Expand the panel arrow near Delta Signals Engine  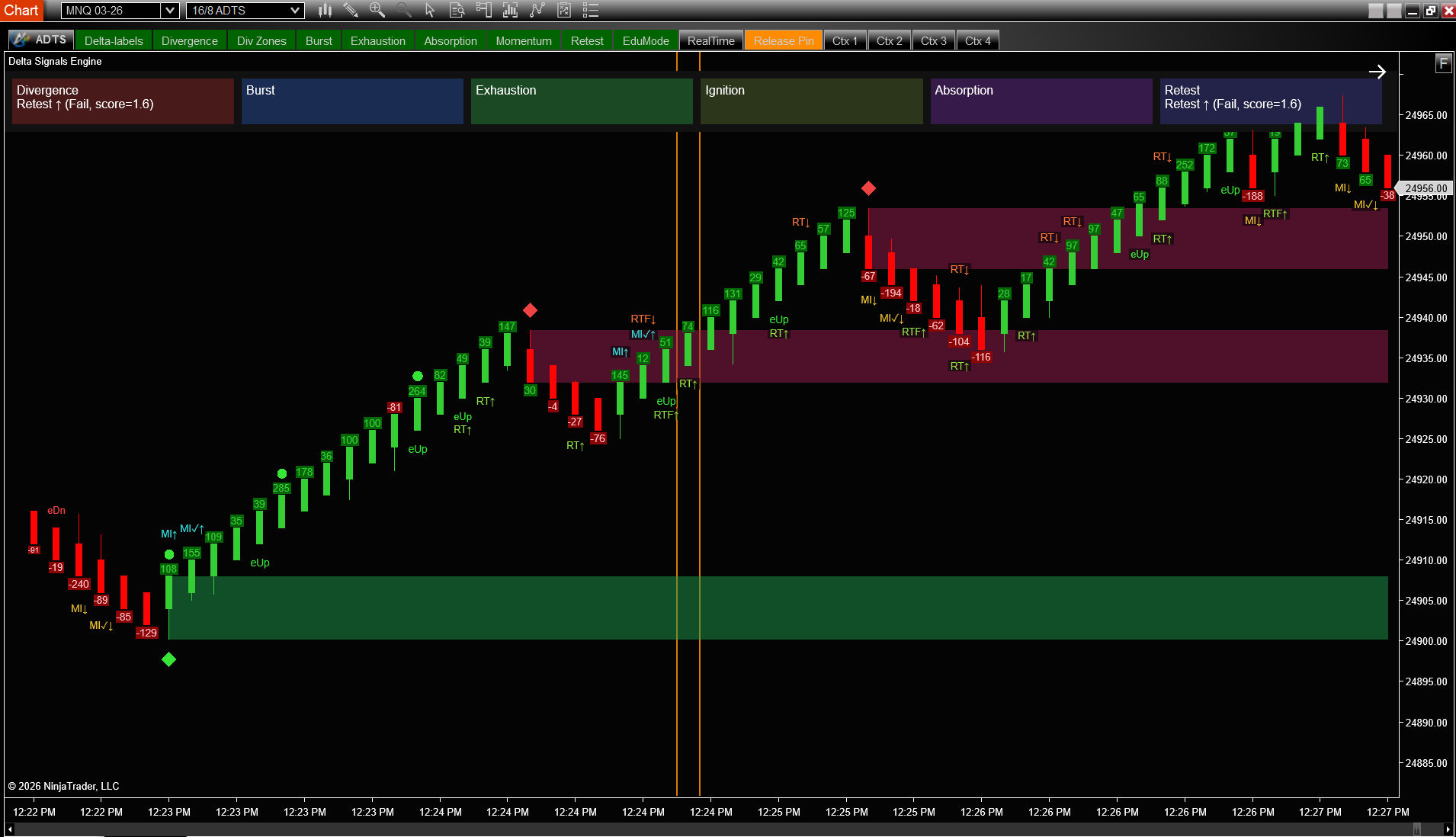point(1377,72)
